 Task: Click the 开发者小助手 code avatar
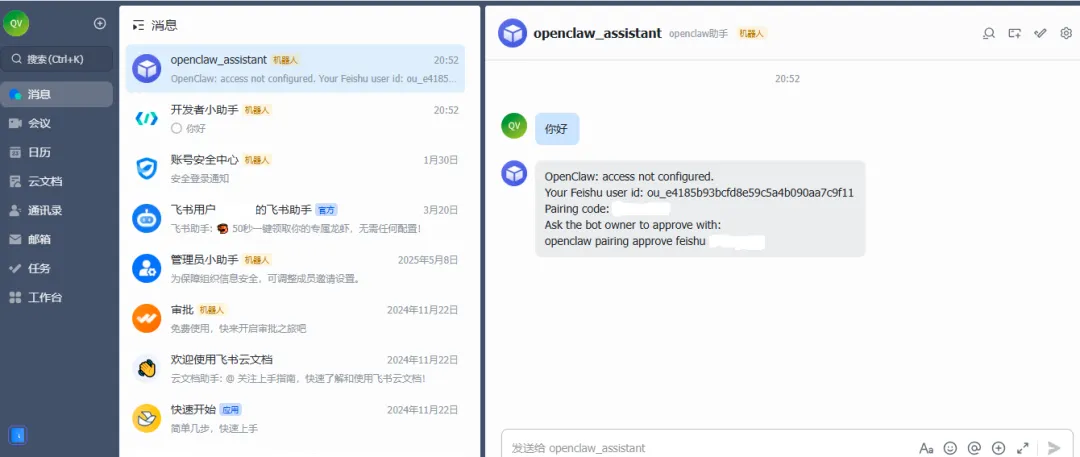(x=147, y=119)
